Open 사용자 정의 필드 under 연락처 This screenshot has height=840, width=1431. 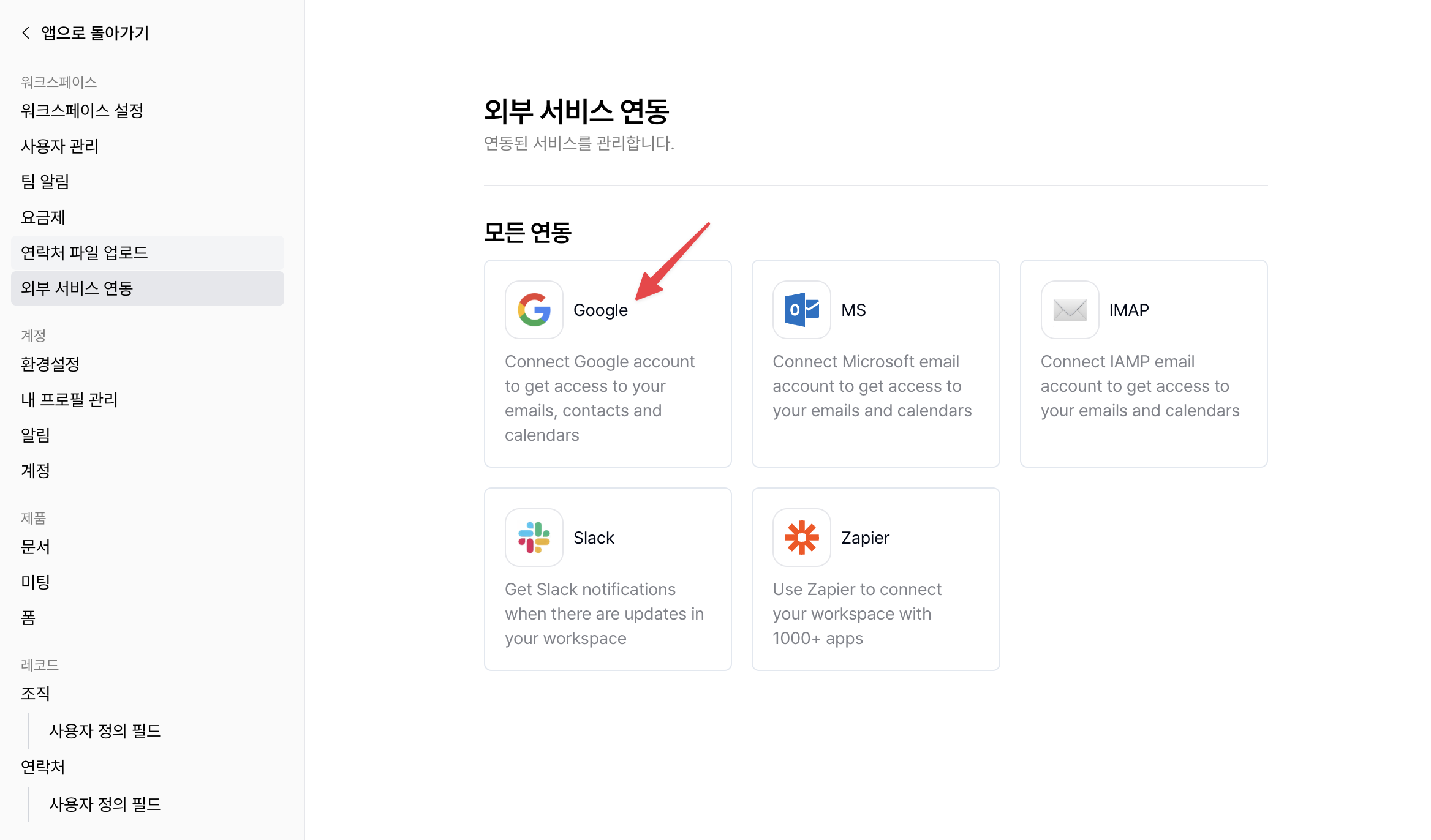click(x=104, y=804)
